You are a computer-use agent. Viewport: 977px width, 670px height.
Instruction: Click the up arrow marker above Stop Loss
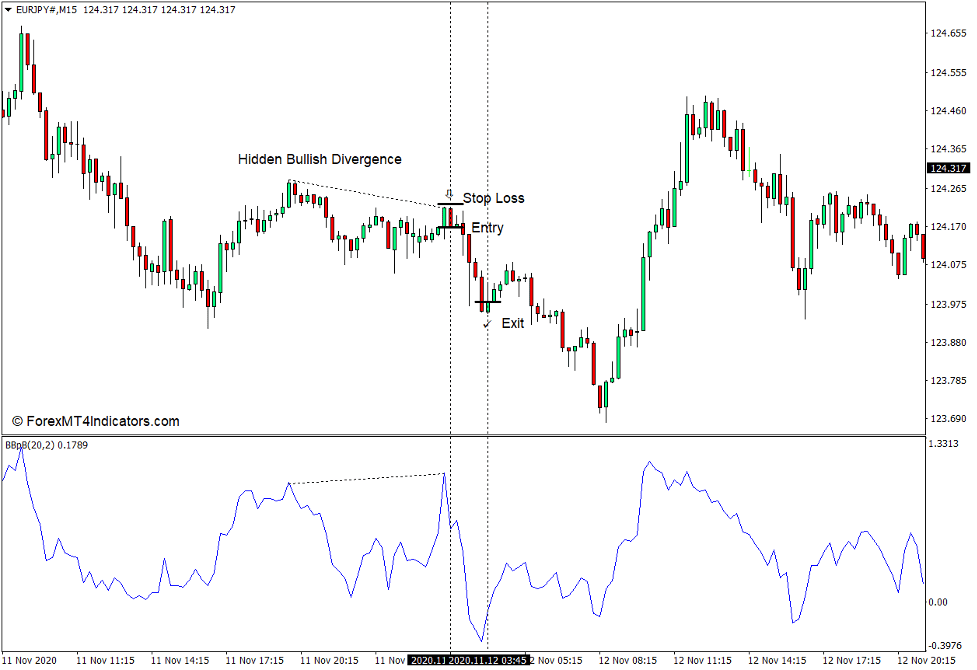point(449,194)
